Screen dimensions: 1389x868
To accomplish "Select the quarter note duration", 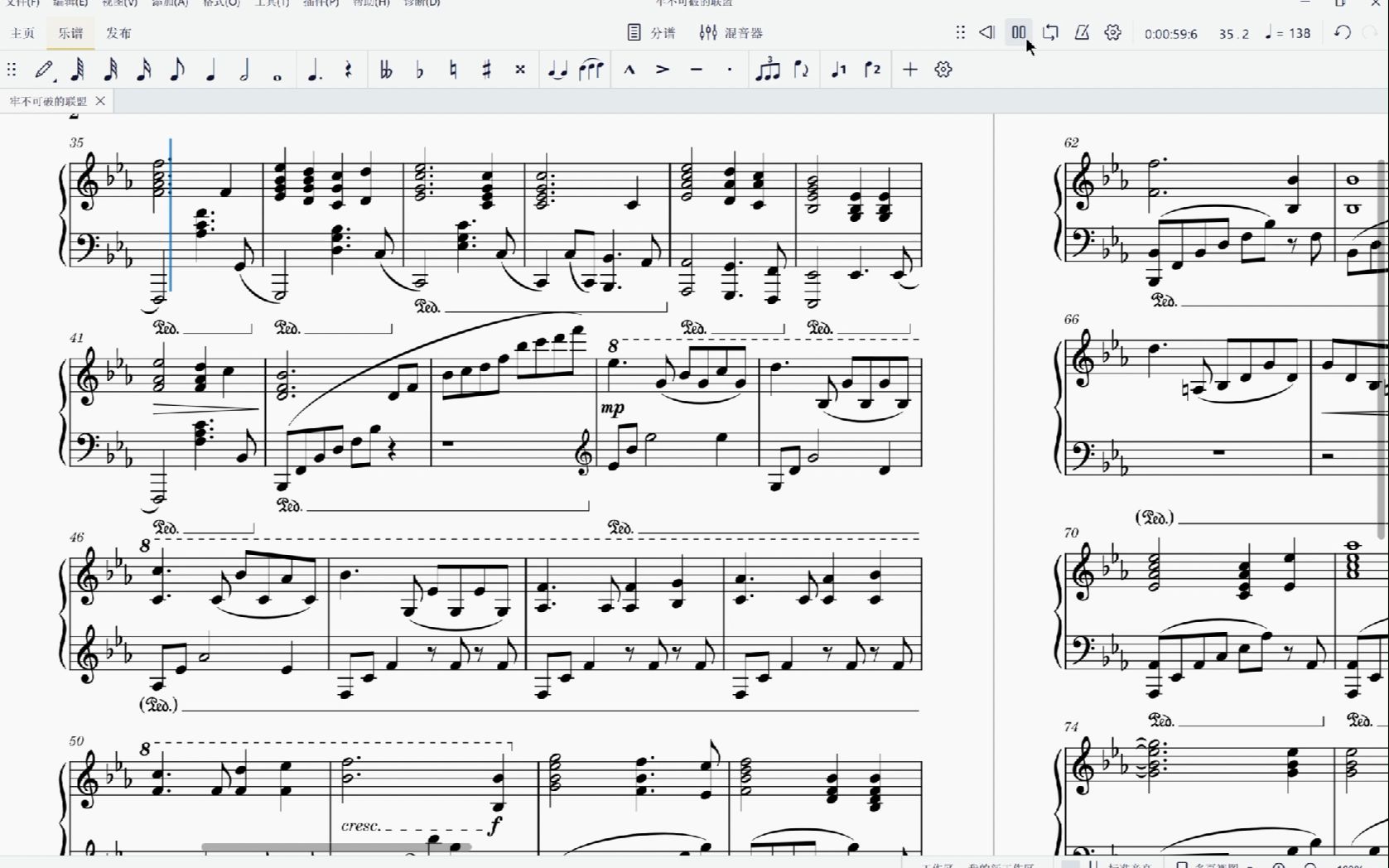I will 210,70.
